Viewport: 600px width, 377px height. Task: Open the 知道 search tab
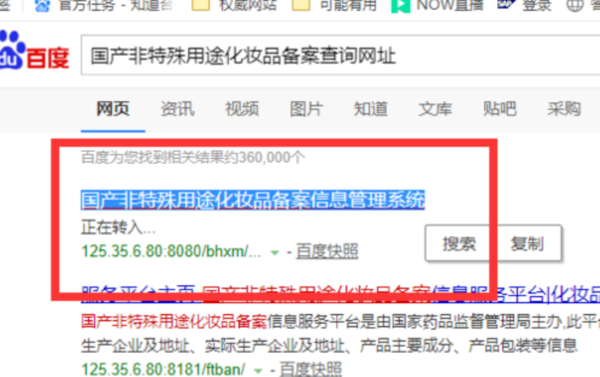pos(370,109)
